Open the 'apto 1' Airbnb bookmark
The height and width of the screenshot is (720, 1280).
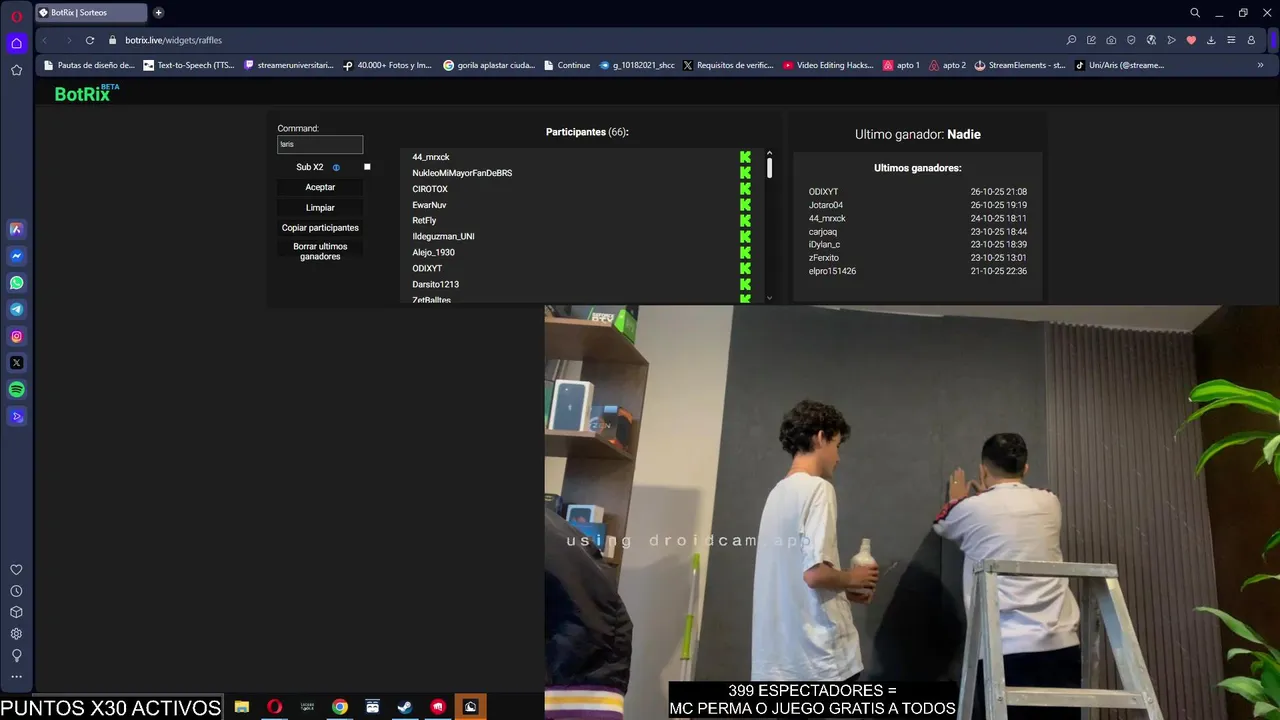point(901,65)
